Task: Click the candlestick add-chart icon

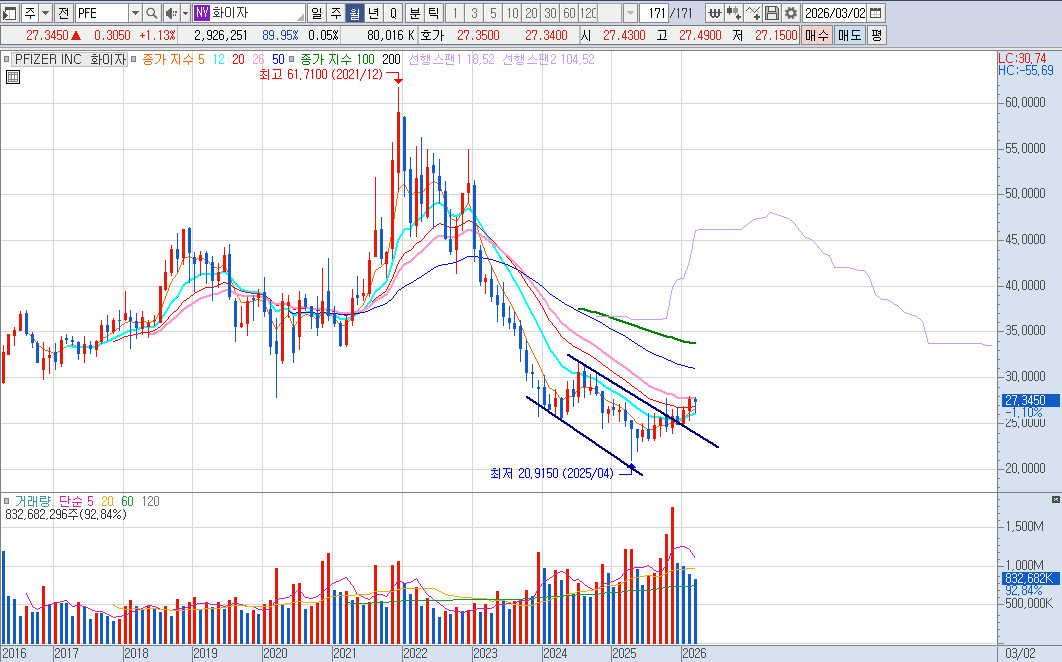Action: [x=733, y=13]
